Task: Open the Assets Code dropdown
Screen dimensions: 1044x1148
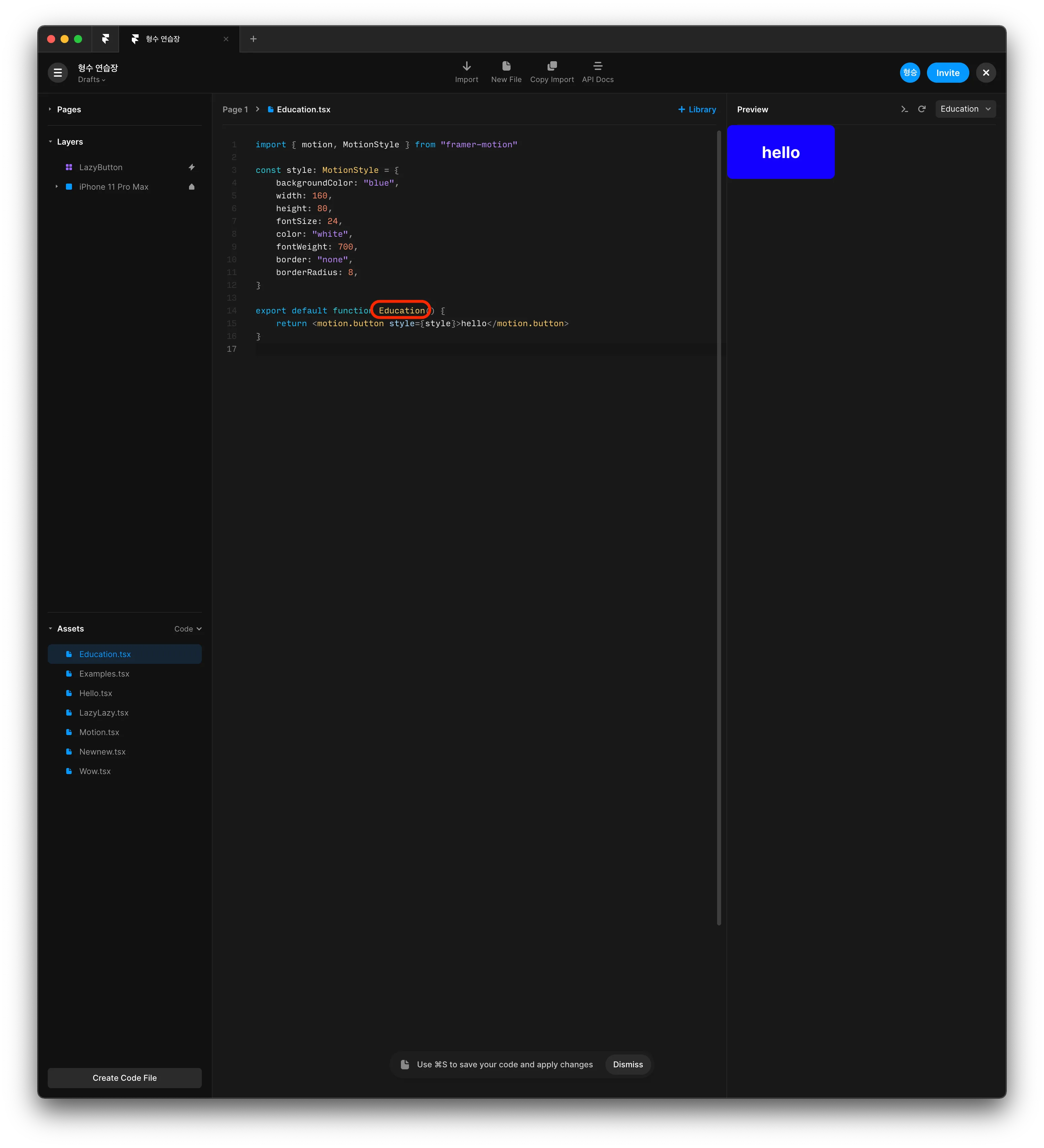Action: click(x=188, y=629)
